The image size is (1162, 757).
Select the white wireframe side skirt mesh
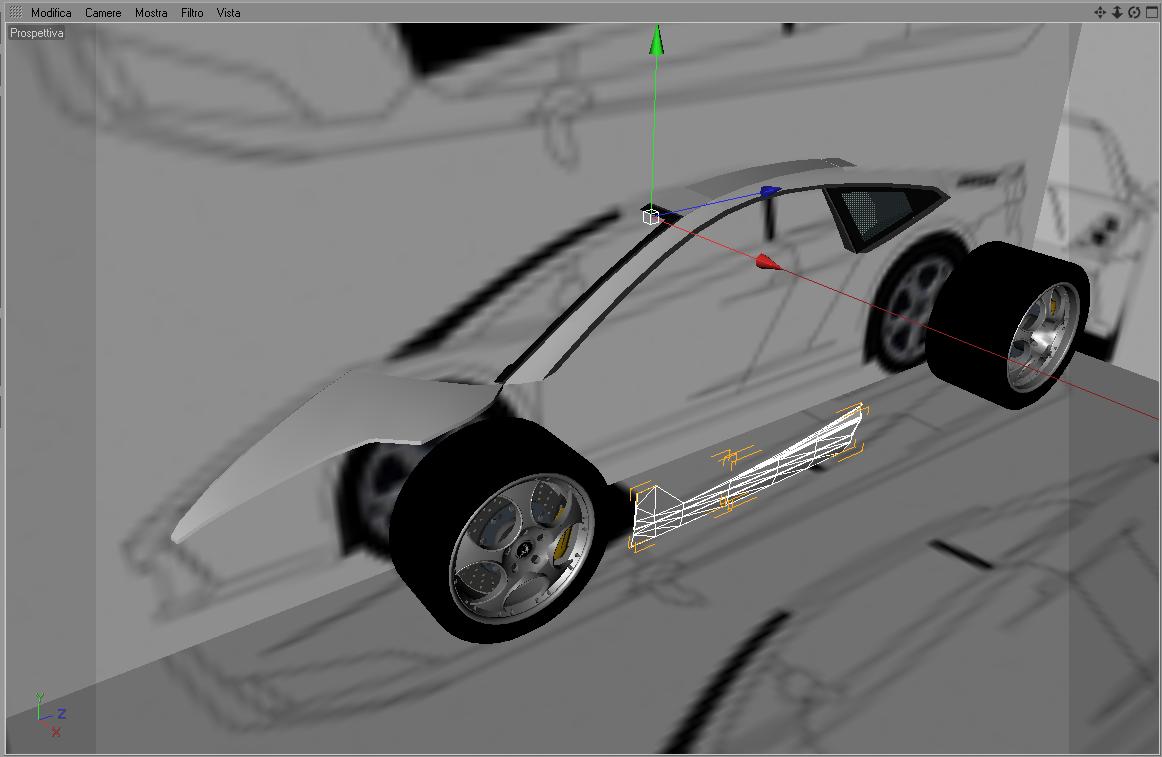(747, 474)
